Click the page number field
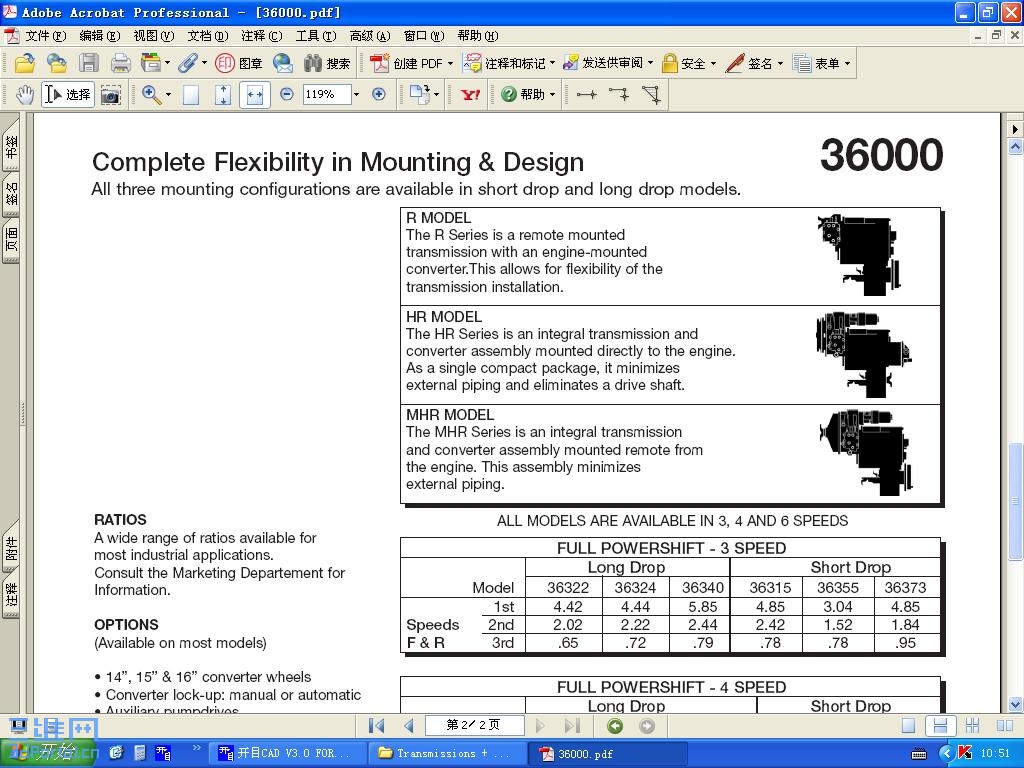 click(x=475, y=725)
